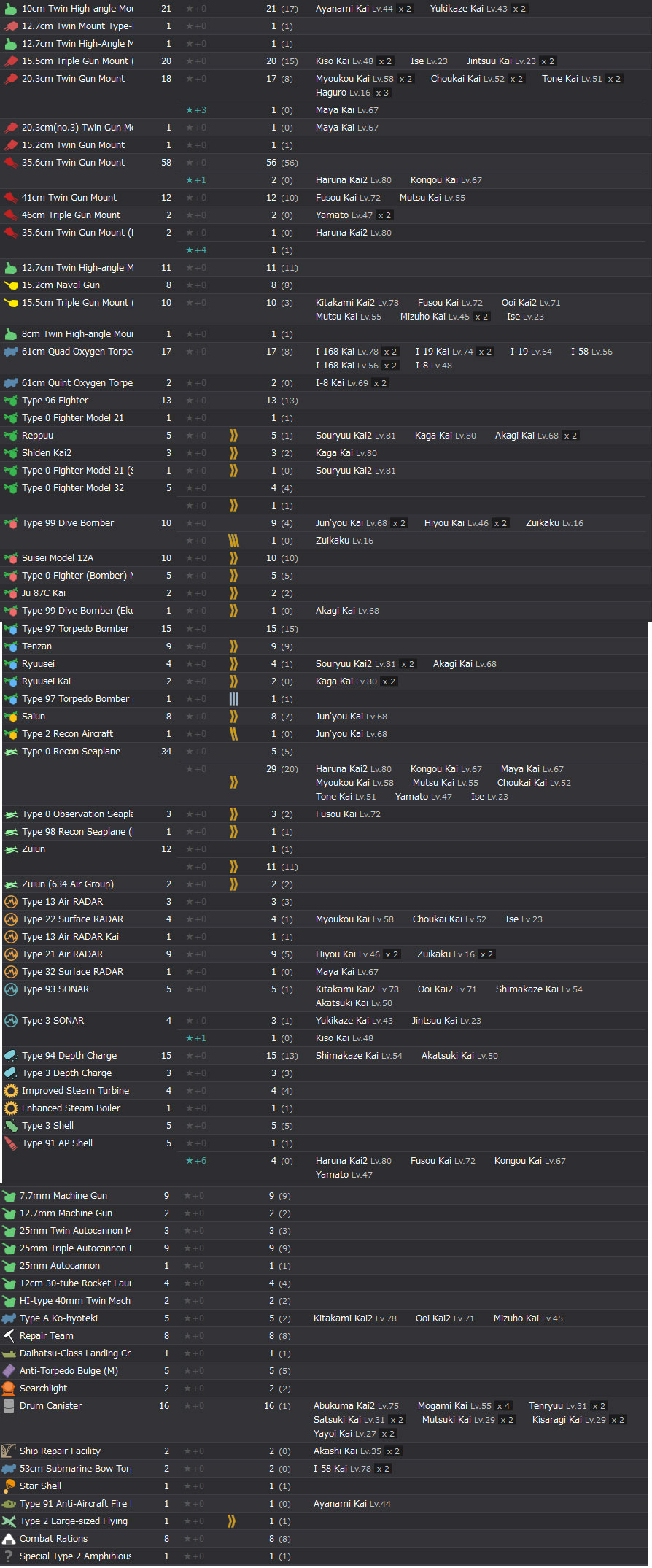The image size is (652, 1568).
Task: Click the torpedo icon beside 61cm Quint Oxygen Torpedo
Action: click(11, 383)
